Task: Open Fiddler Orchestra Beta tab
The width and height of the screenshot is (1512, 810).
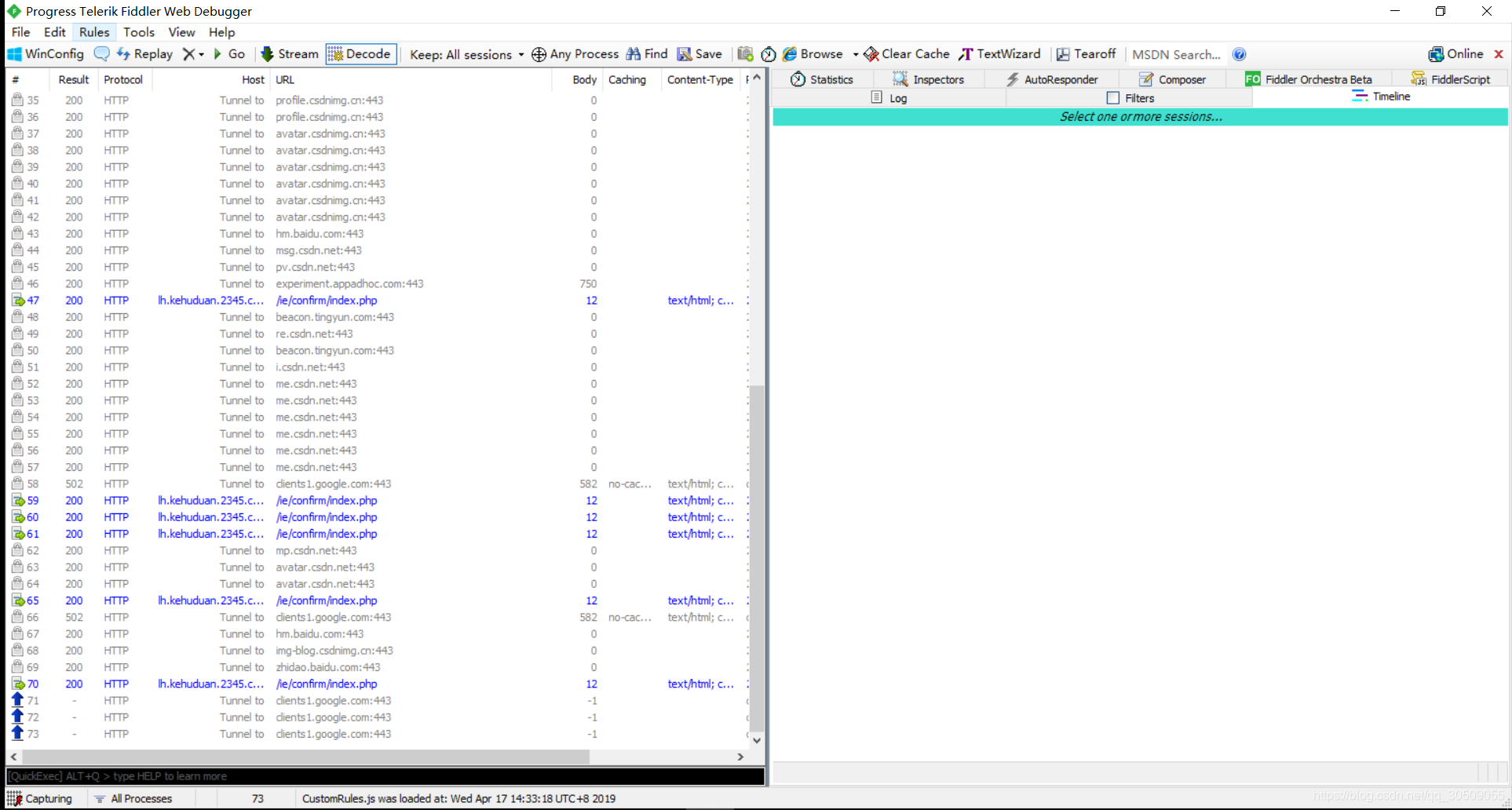Action: click(1309, 79)
